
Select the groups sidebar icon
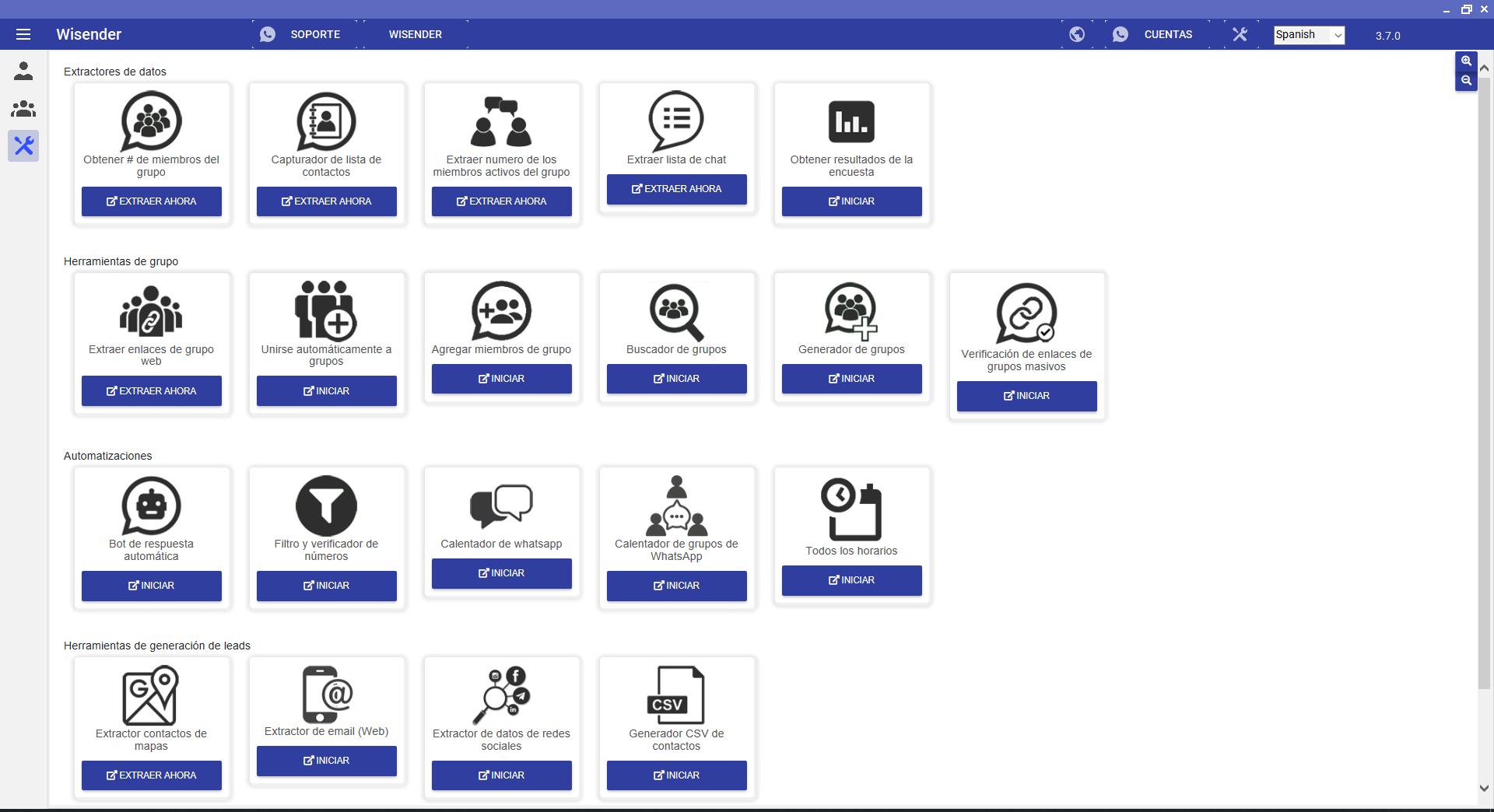coord(23,108)
